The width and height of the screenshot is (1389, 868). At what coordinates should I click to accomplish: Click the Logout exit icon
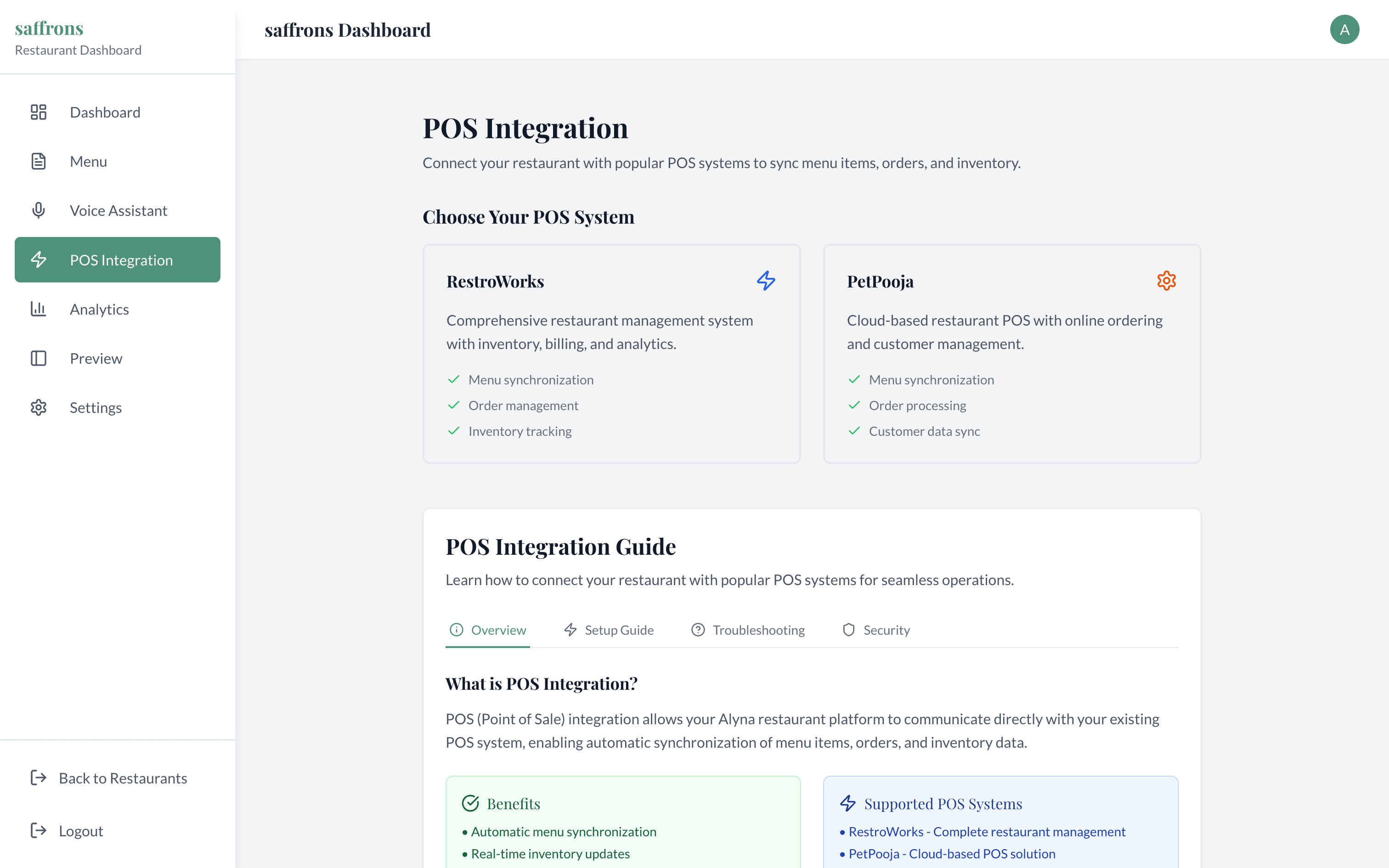tap(39, 830)
